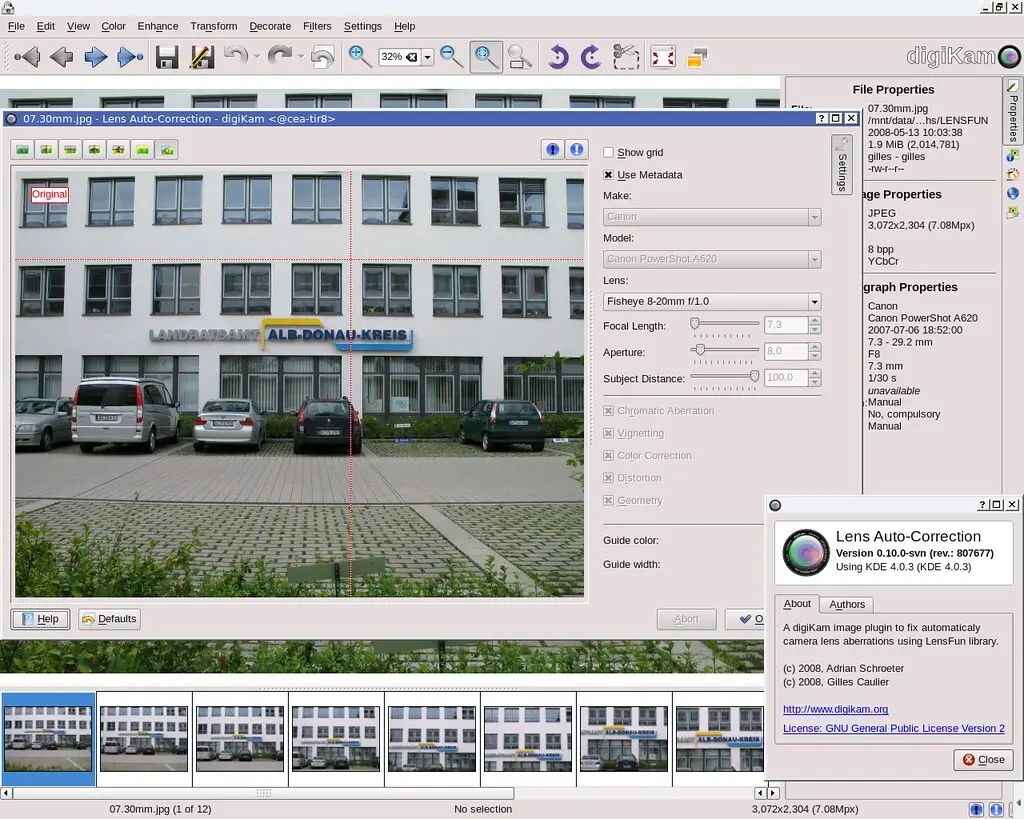
Task: Click the Defaults button
Action: (109, 619)
